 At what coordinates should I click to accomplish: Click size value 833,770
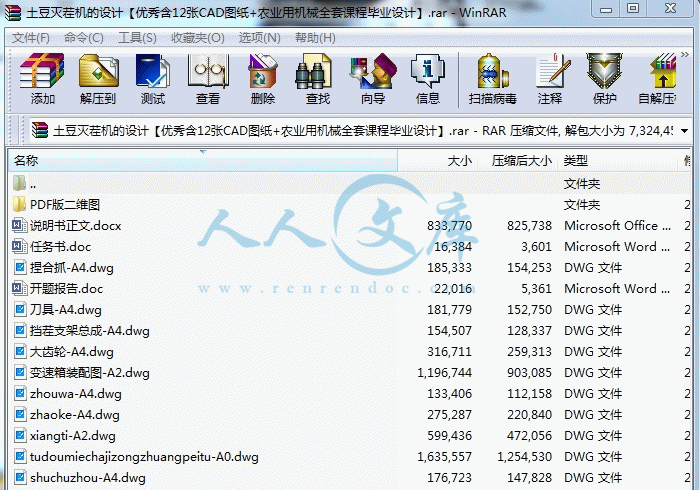point(449,226)
